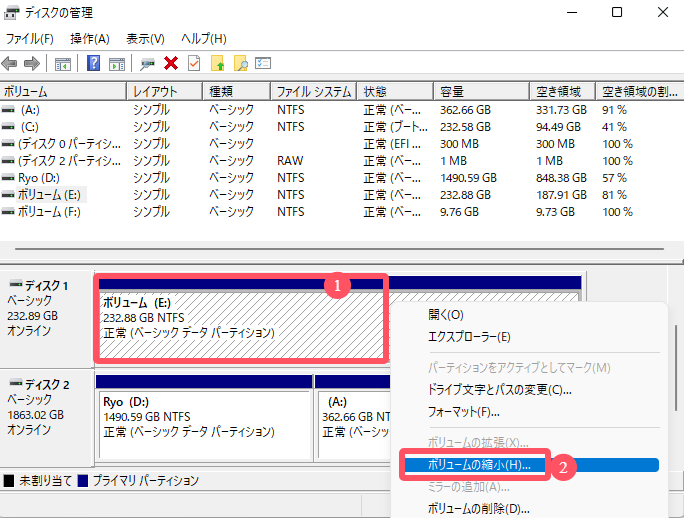684x518 pixels.
Task: Click the show/hide console tree icon
Action: pyautogui.click(x=63, y=64)
